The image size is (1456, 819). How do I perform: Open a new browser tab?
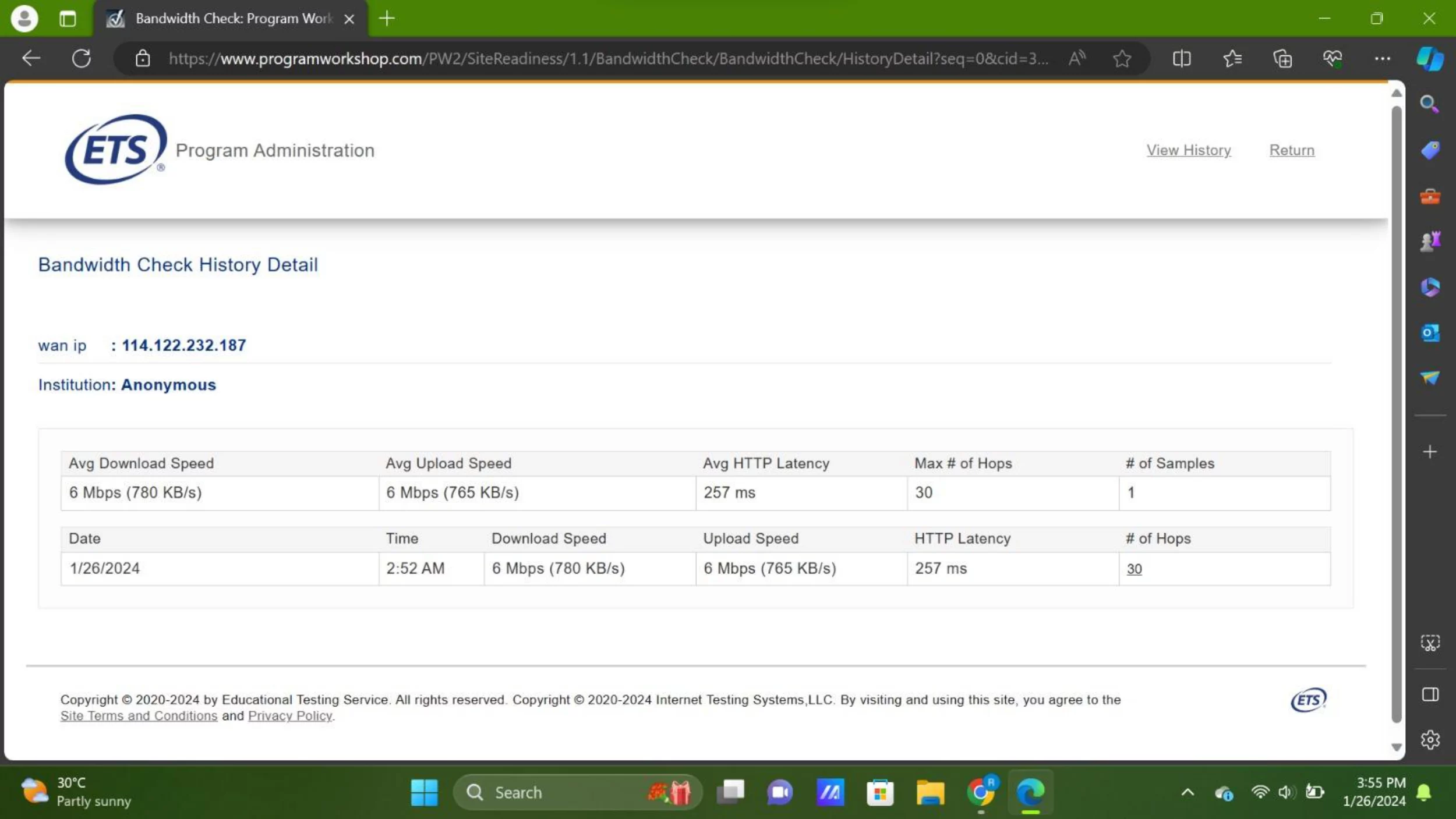pos(387,19)
